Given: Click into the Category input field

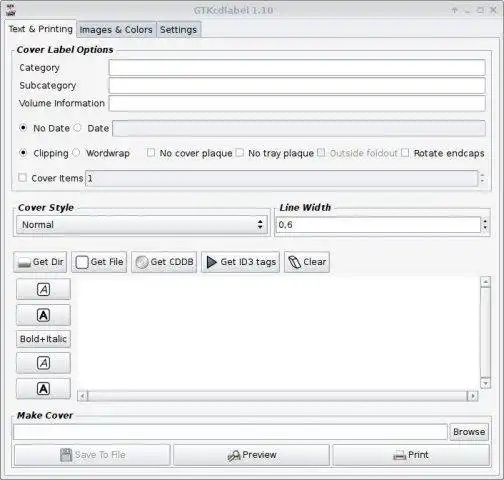Looking at the screenshot, I should [x=297, y=68].
